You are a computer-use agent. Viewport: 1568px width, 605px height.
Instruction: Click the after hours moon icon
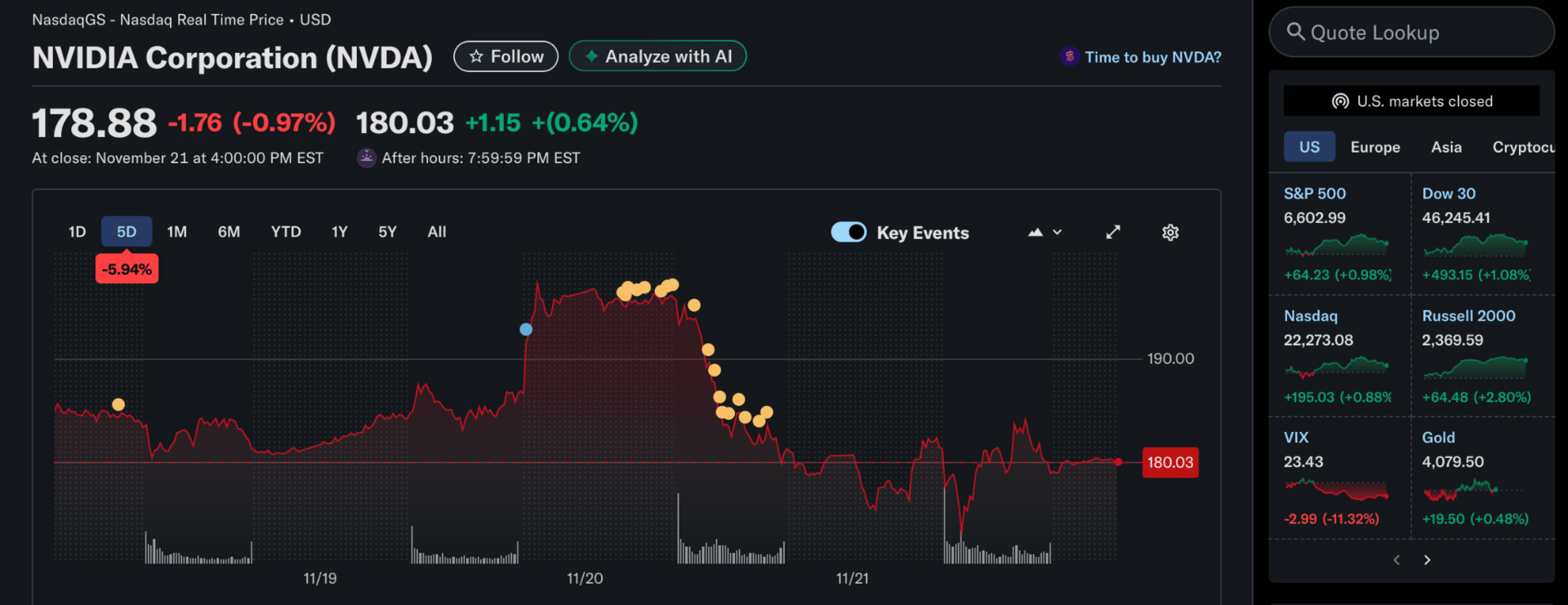tap(367, 158)
